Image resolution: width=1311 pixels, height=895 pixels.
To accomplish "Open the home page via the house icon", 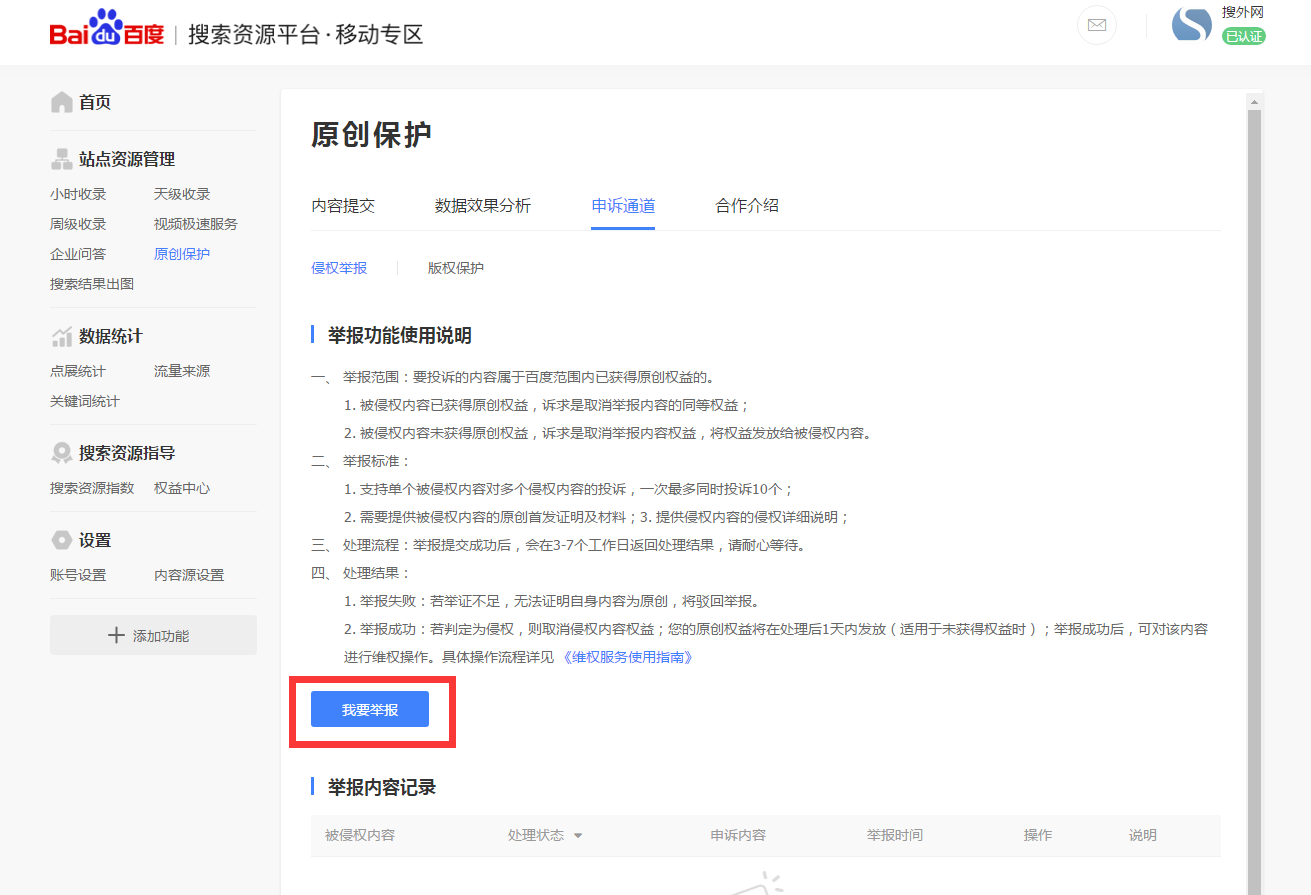I will (x=60, y=101).
